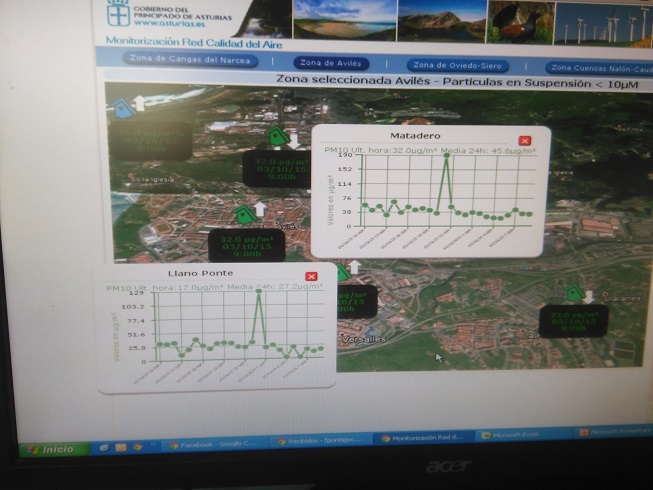
Task: Open the Windows Inicio start button
Action: pos(50,447)
